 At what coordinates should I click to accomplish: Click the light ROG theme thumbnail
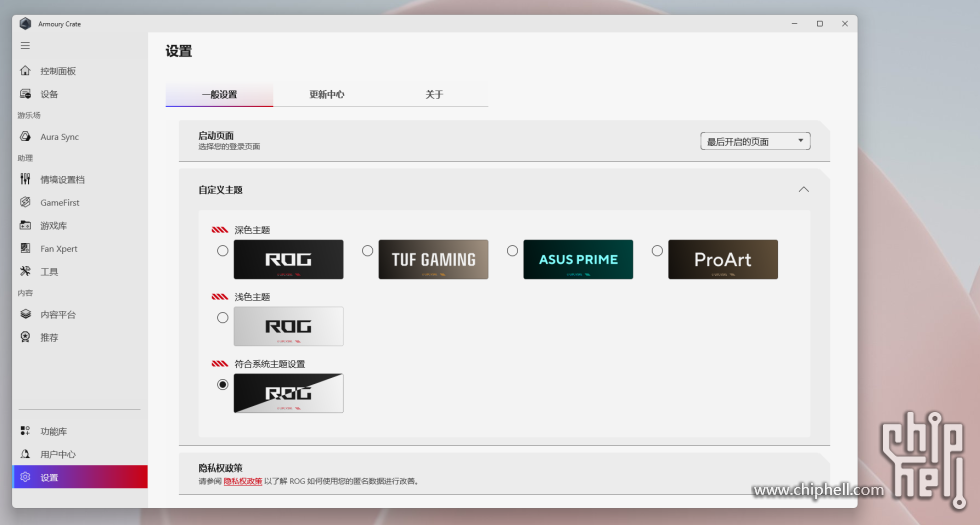pos(289,326)
